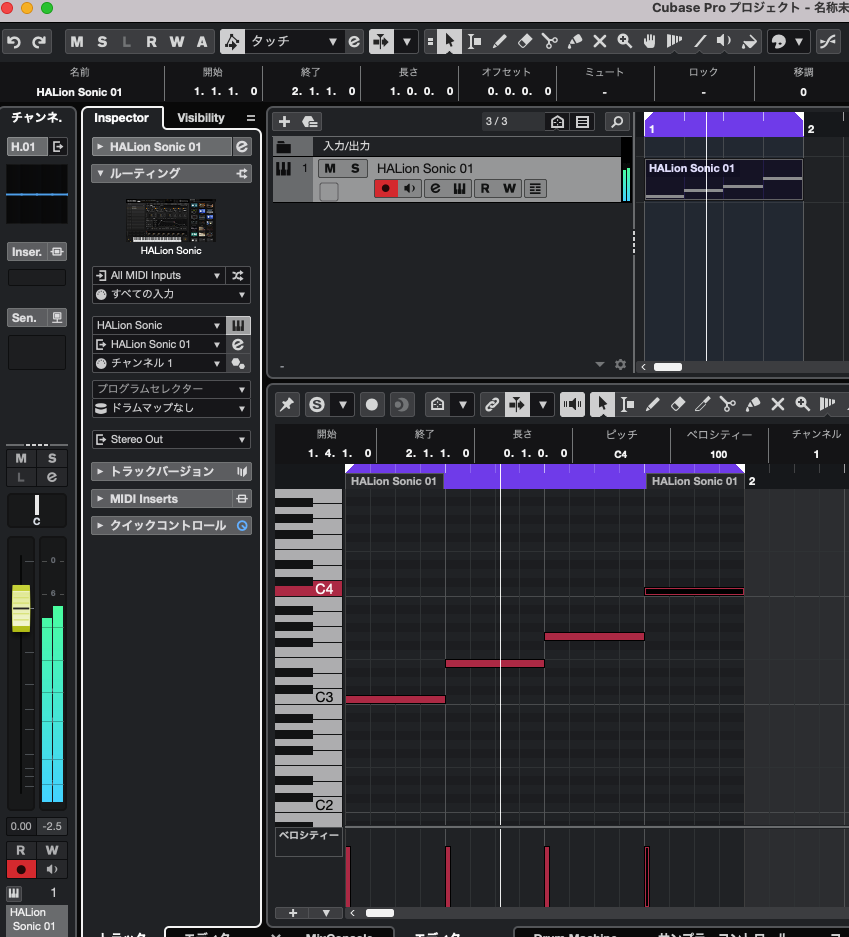Click the Add Track plus button
This screenshot has height=937, width=849.
coord(284,122)
